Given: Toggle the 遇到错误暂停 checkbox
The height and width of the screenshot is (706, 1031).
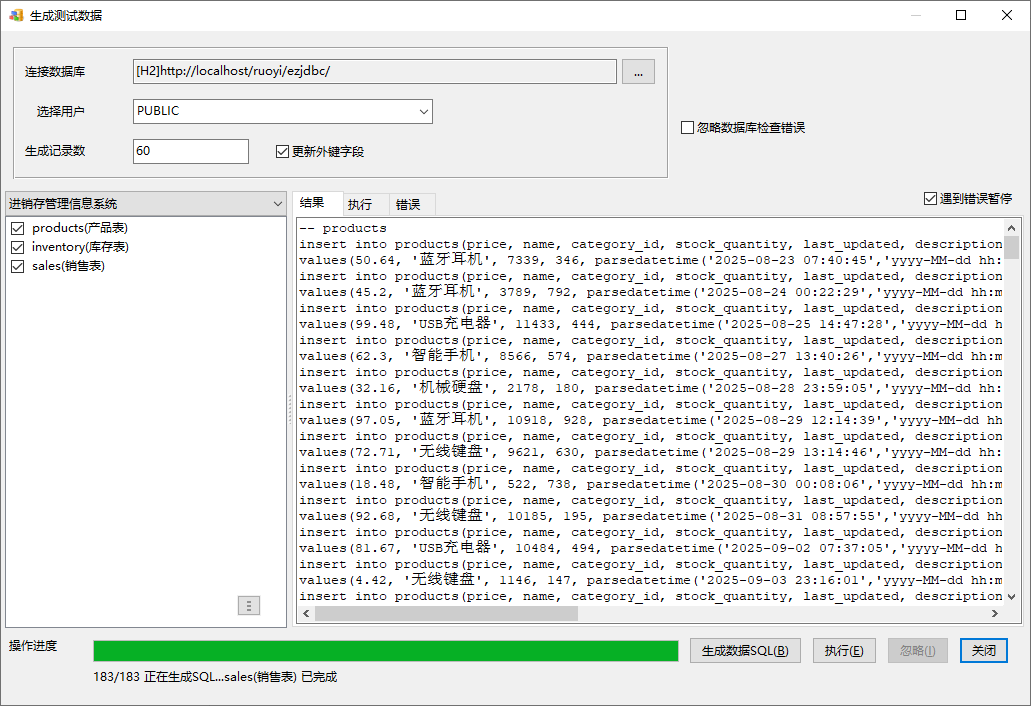Looking at the screenshot, I should pos(930,199).
